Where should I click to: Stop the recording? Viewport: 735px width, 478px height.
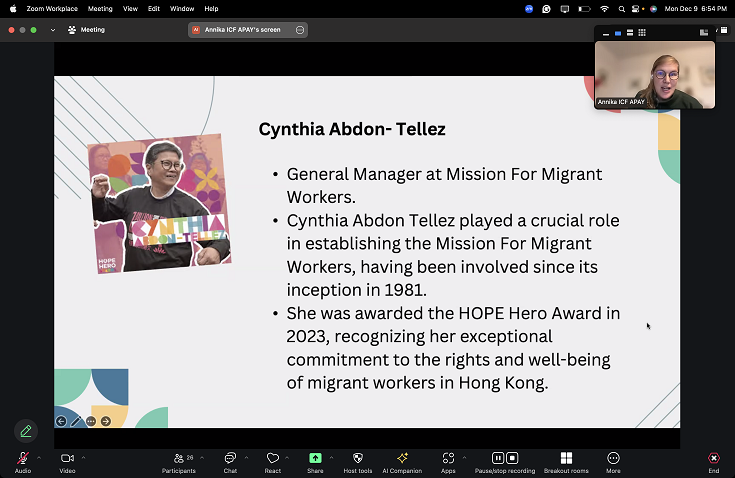[512, 458]
